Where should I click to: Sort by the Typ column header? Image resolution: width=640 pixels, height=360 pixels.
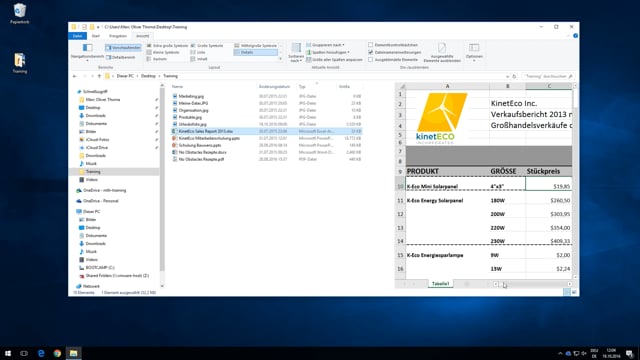pyautogui.click(x=302, y=87)
